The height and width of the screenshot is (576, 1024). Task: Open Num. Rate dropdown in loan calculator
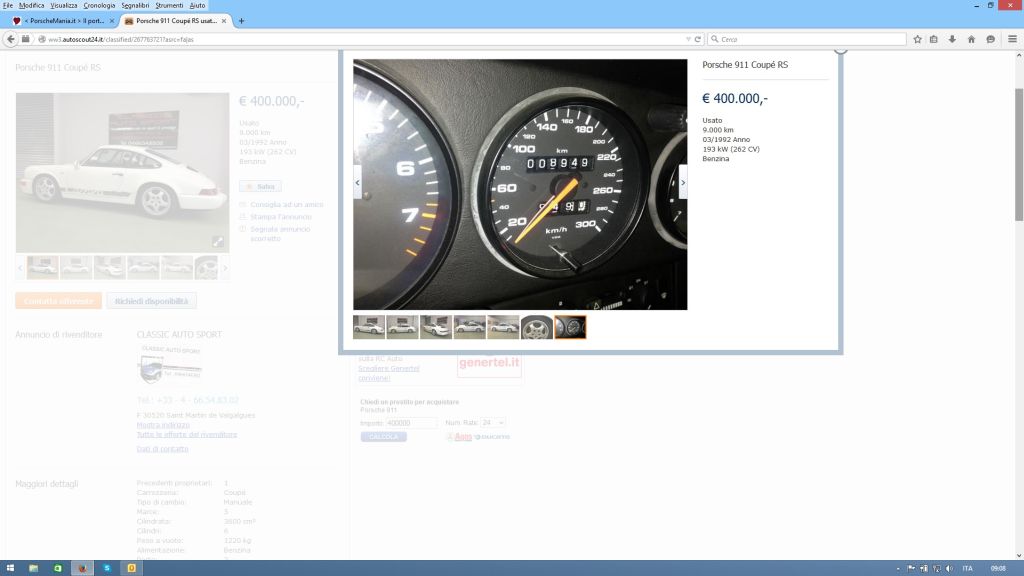[x=493, y=423]
